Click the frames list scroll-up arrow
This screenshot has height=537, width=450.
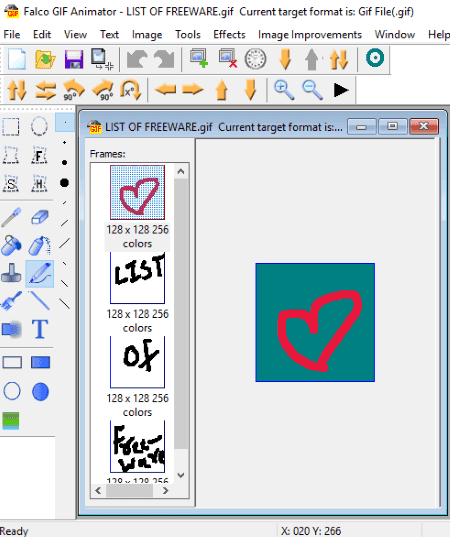(x=181, y=171)
